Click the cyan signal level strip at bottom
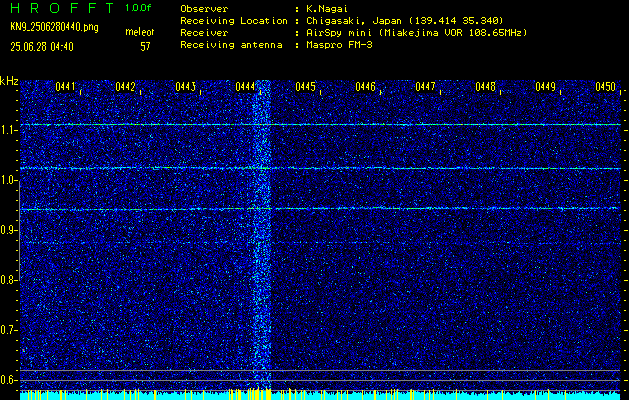Image resolution: width=629 pixels, height=400 pixels. [x=320, y=396]
